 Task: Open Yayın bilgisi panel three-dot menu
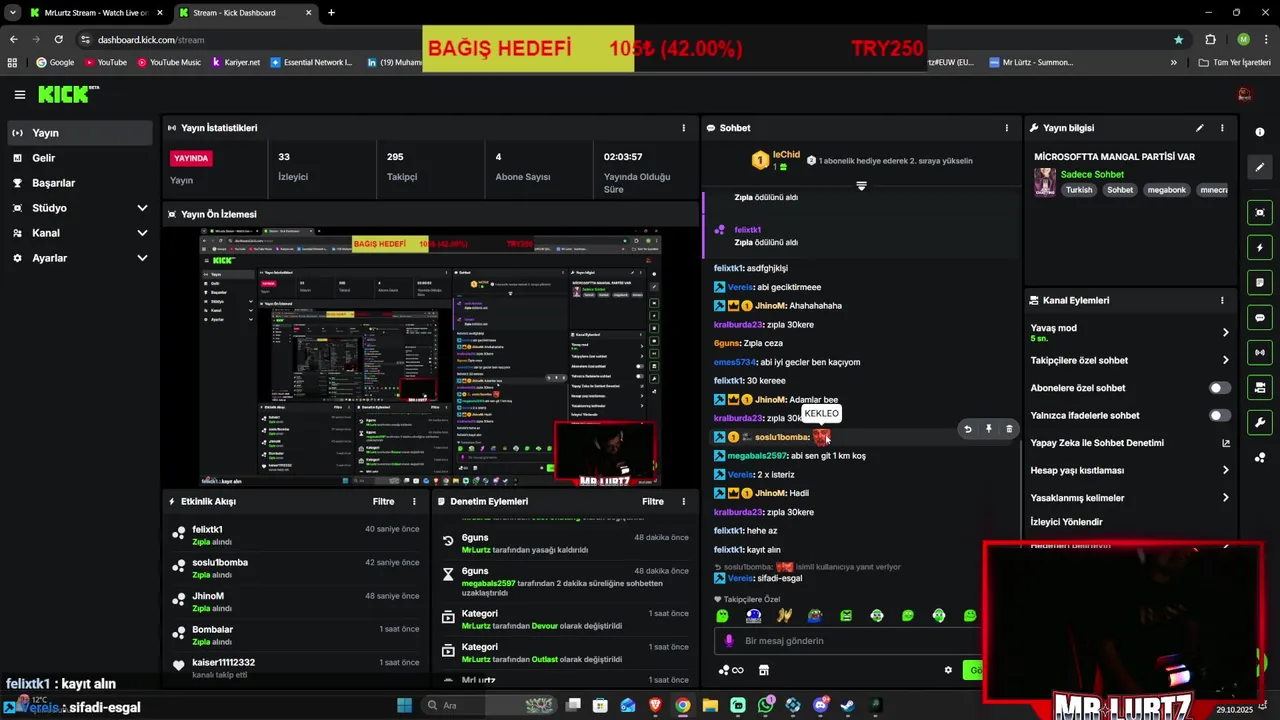pyautogui.click(x=1222, y=128)
